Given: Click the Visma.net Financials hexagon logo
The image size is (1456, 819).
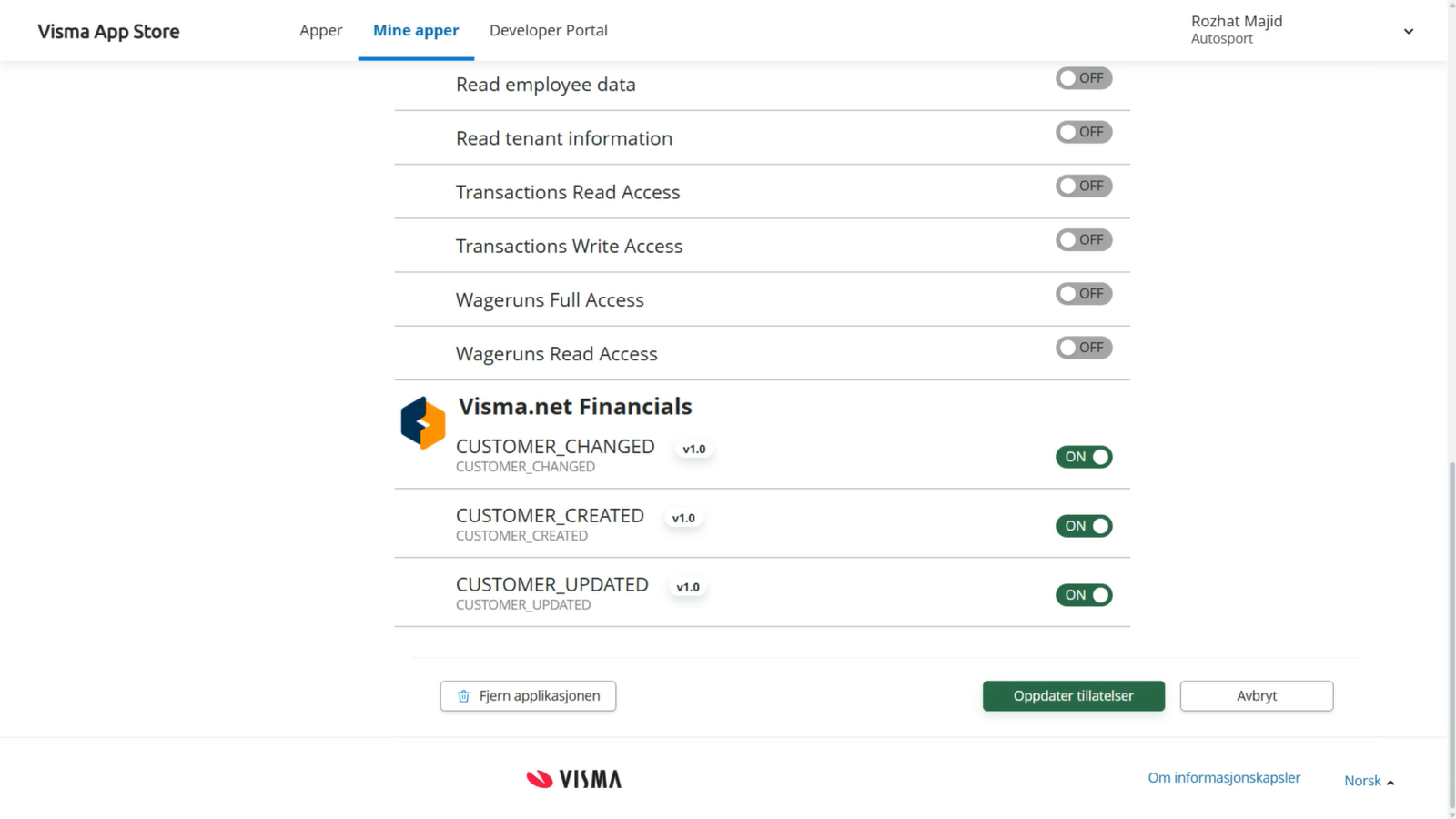Looking at the screenshot, I should [x=423, y=423].
